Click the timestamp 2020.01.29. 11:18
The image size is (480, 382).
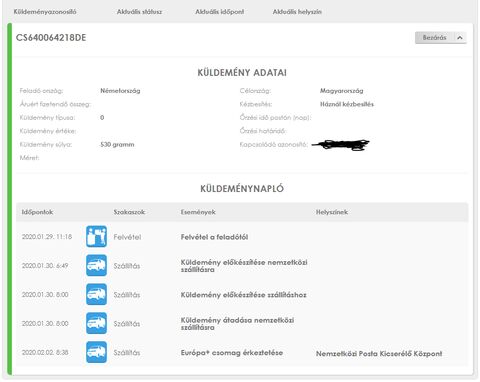(47, 237)
